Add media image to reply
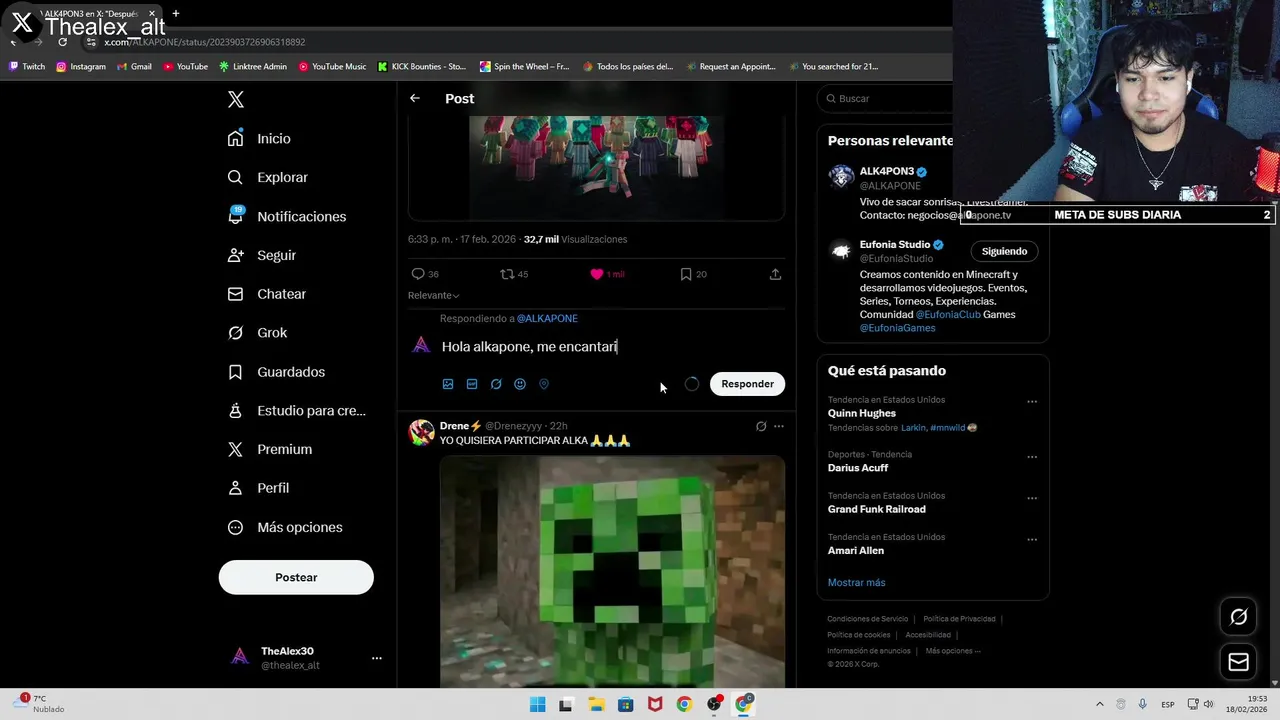1280x720 pixels. [448, 384]
